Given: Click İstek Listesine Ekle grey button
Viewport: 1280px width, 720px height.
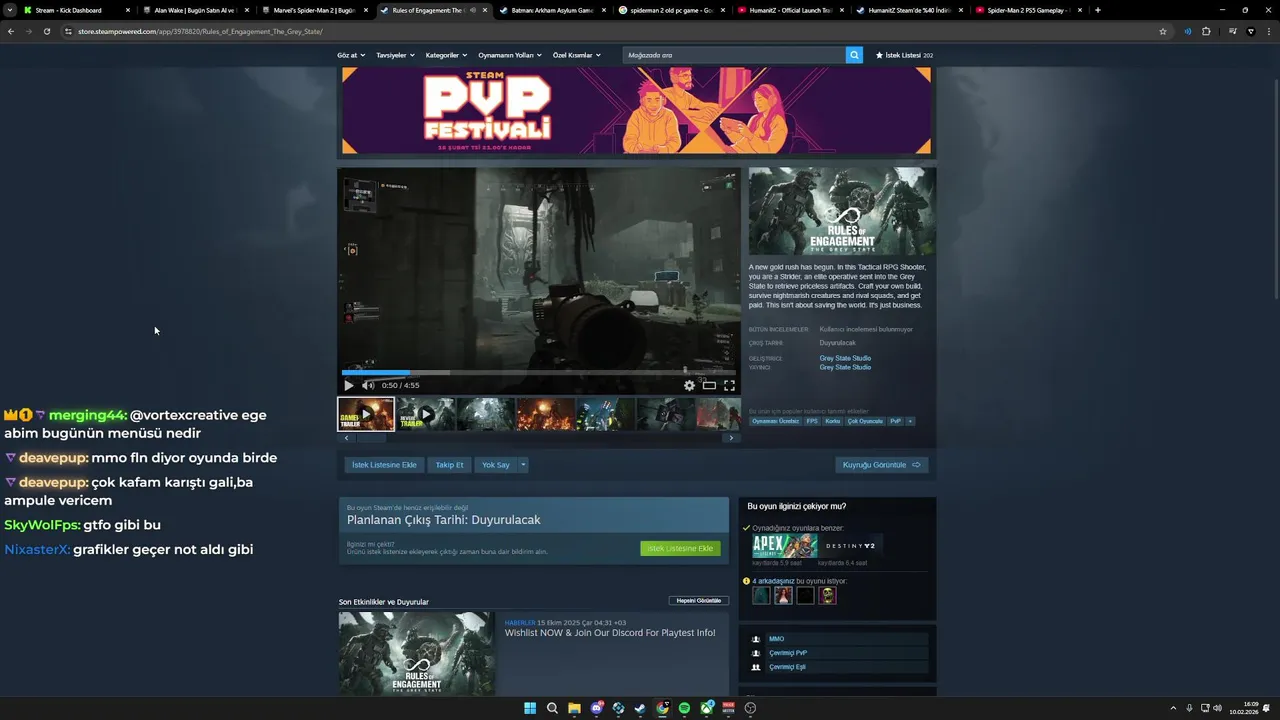Looking at the screenshot, I should click(384, 465).
